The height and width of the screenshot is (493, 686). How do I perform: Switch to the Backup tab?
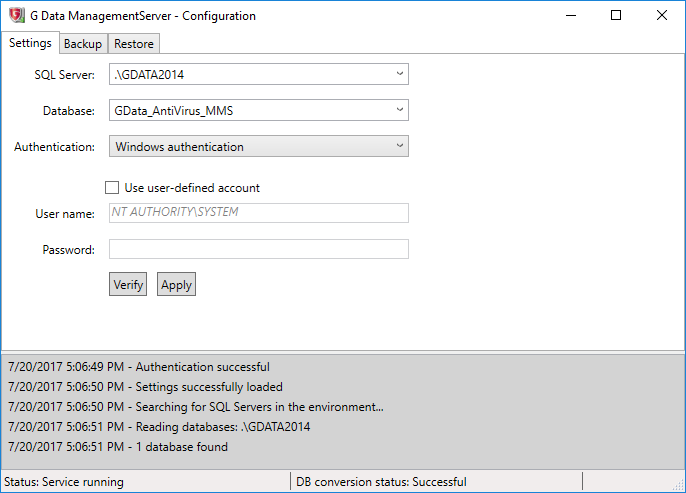pos(83,44)
